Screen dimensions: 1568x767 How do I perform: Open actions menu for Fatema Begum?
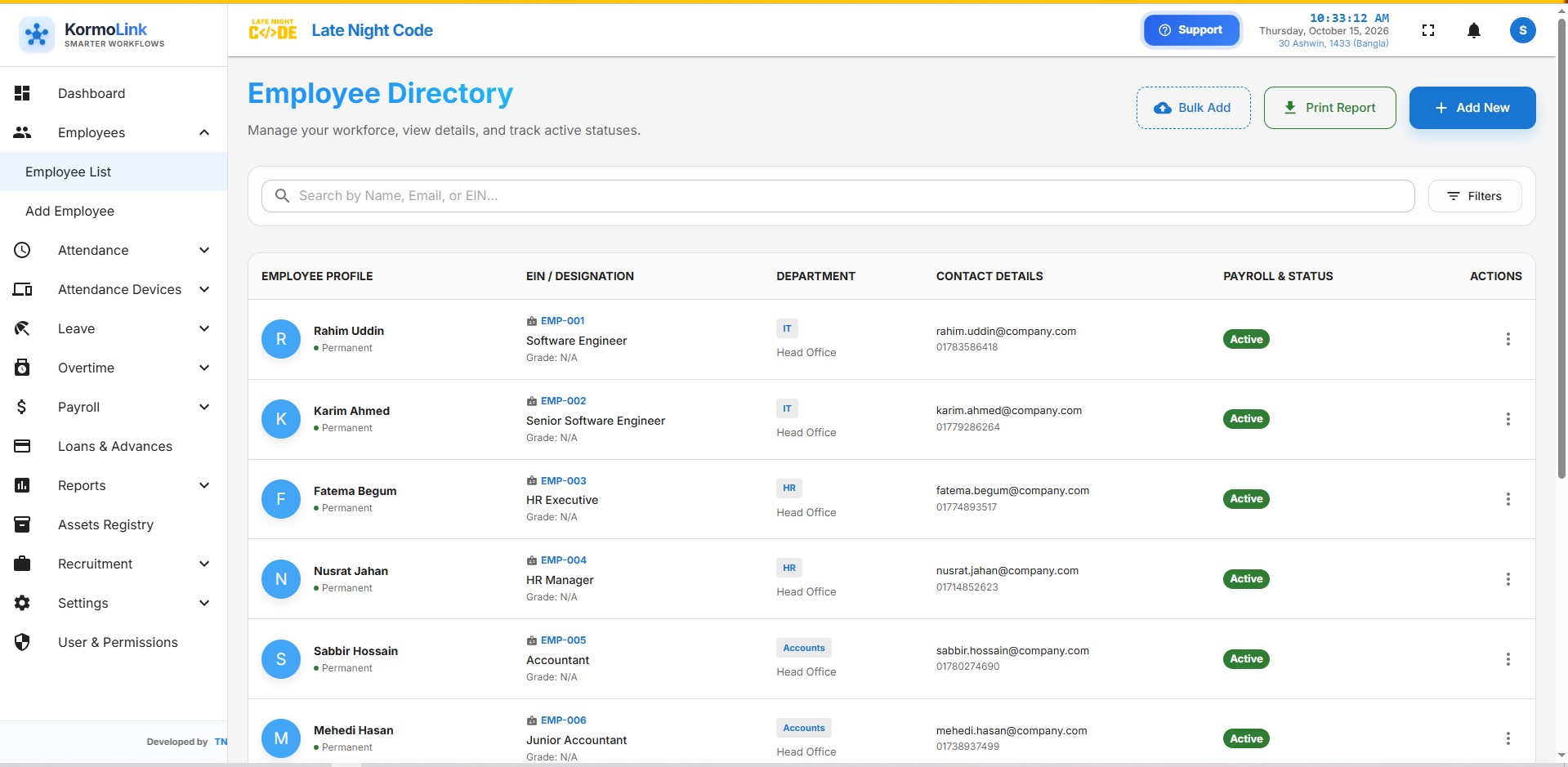1508,499
